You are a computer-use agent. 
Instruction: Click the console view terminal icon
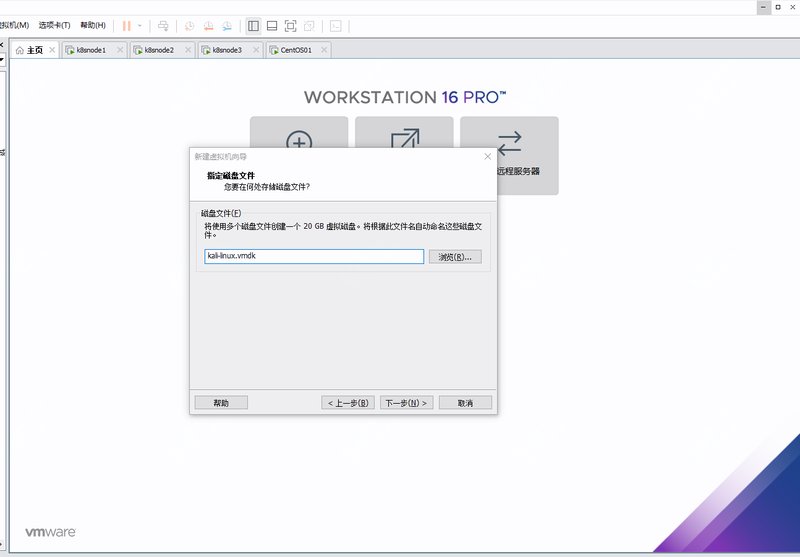click(x=336, y=25)
